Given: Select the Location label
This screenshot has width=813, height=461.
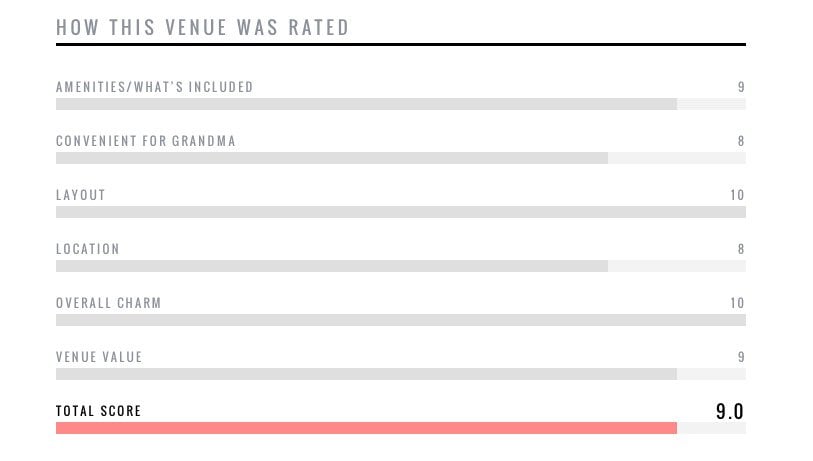Looking at the screenshot, I should pyautogui.click(x=88, y=249).
